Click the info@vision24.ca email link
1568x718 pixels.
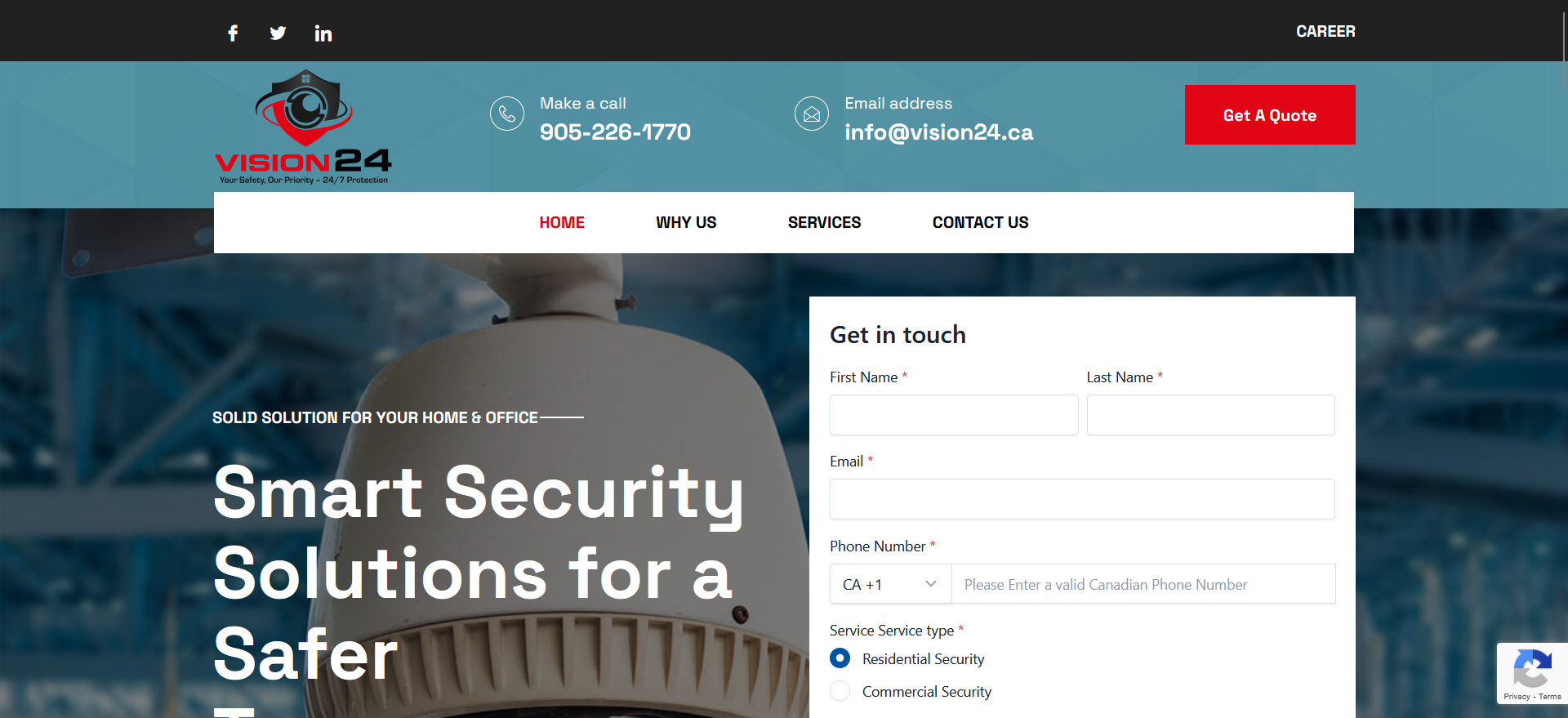tap(938, 132)
